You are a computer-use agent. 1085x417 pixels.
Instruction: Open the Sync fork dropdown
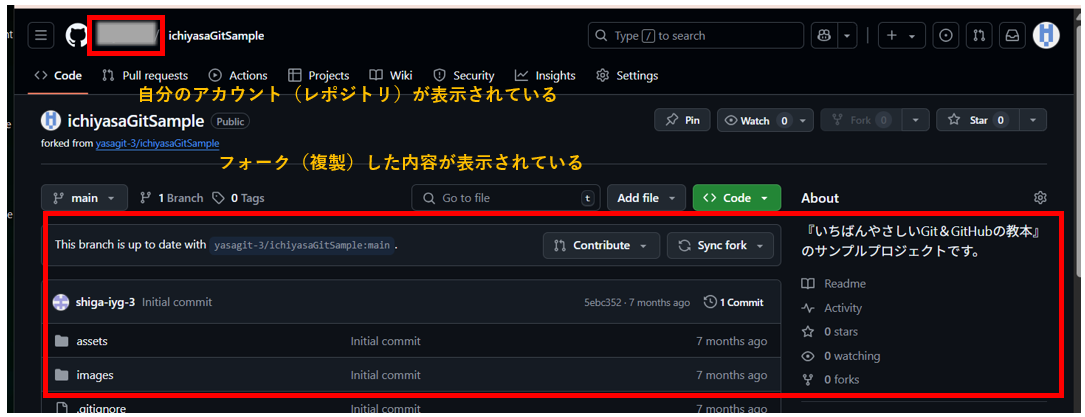point(720,245)
